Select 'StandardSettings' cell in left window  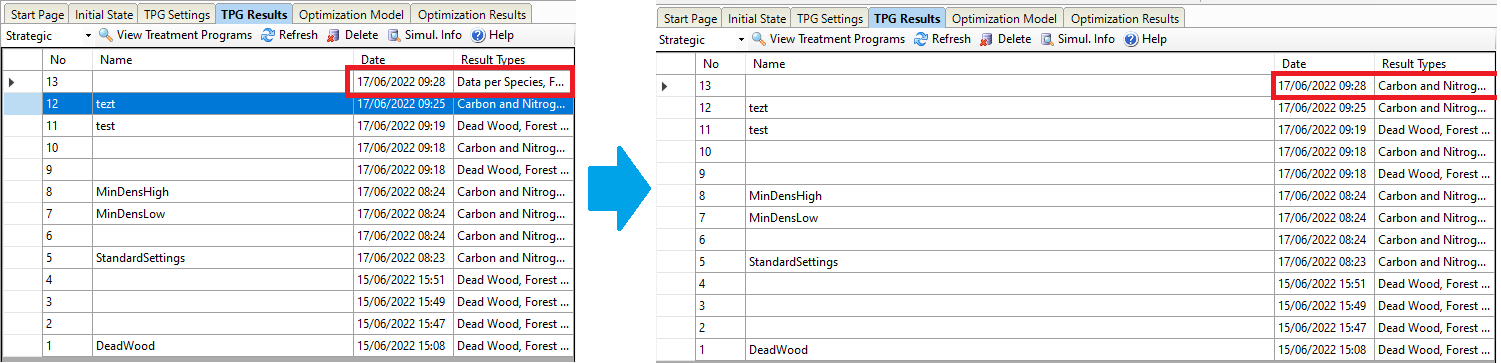click(223, 257)
